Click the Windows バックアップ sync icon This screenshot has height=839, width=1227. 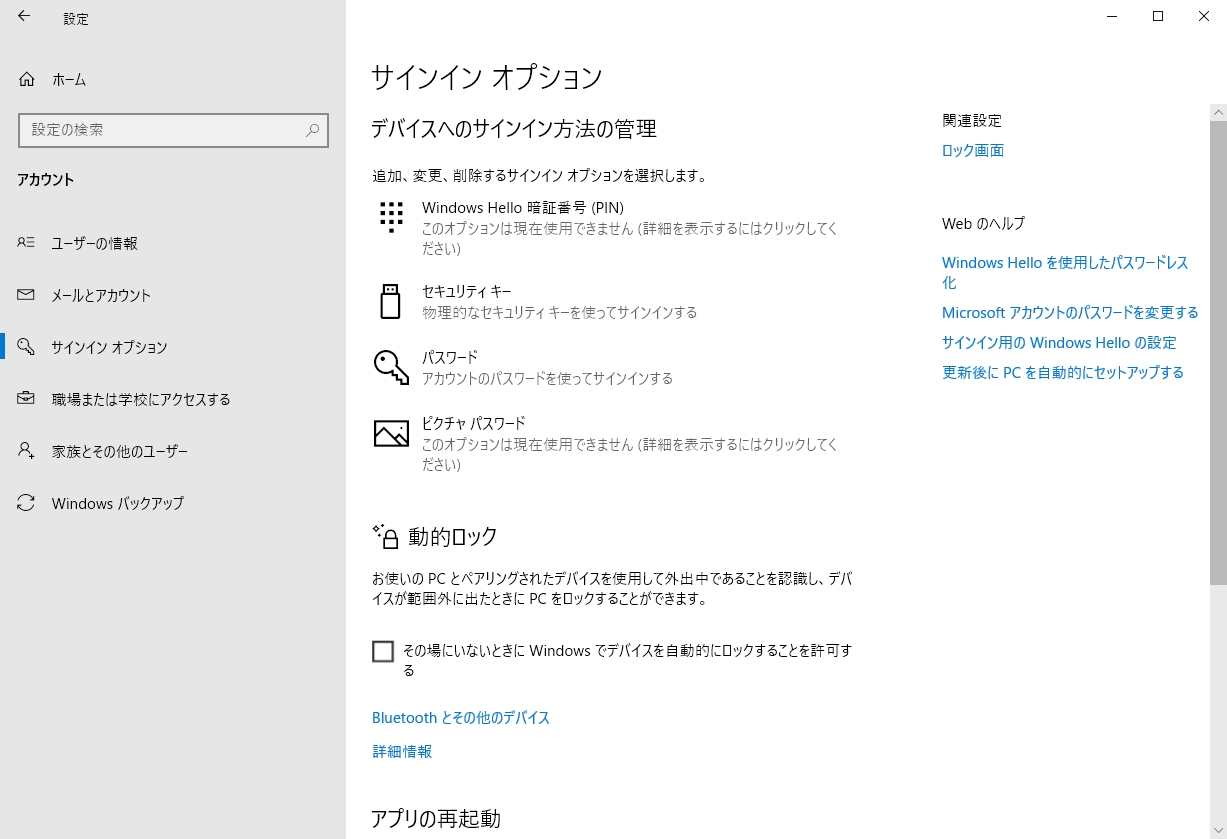coord(27,503)
